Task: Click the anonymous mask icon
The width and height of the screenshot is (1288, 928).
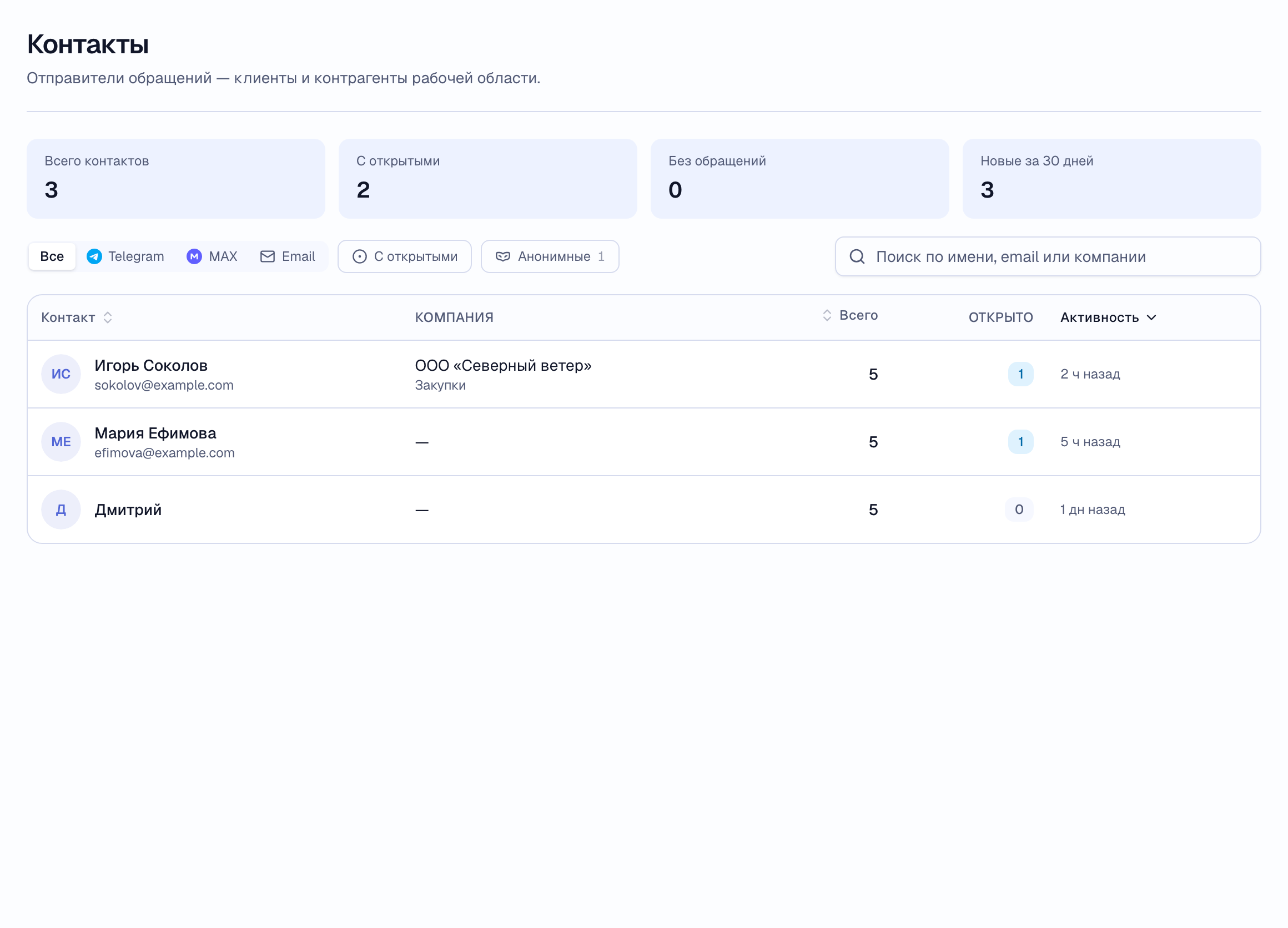Action: pyautogui.click(x=502, y=256)
